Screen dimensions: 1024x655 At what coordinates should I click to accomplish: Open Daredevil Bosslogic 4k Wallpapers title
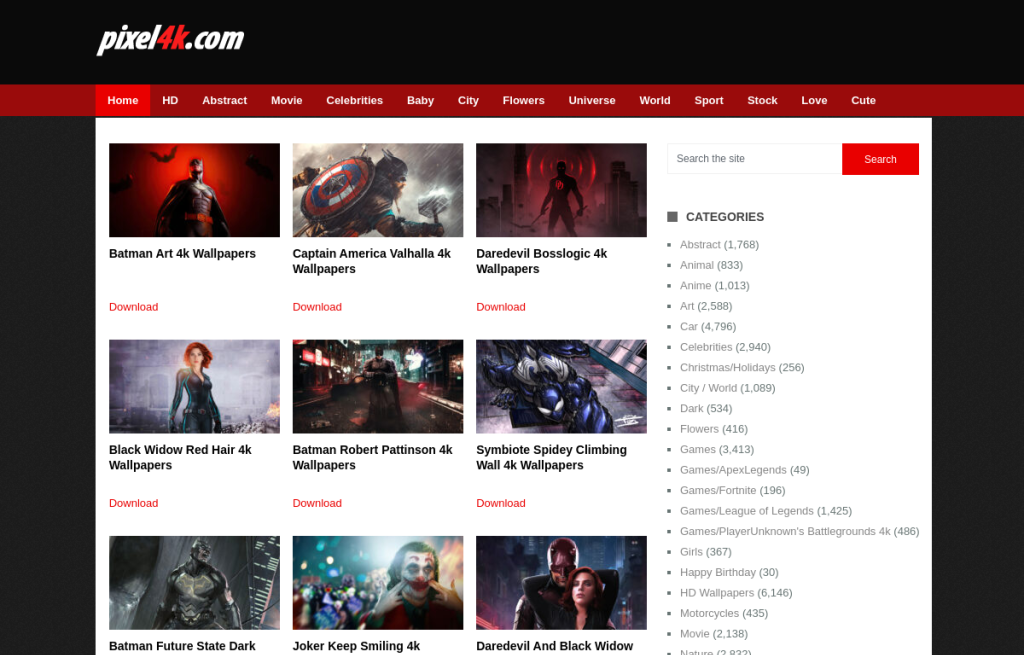541,261
